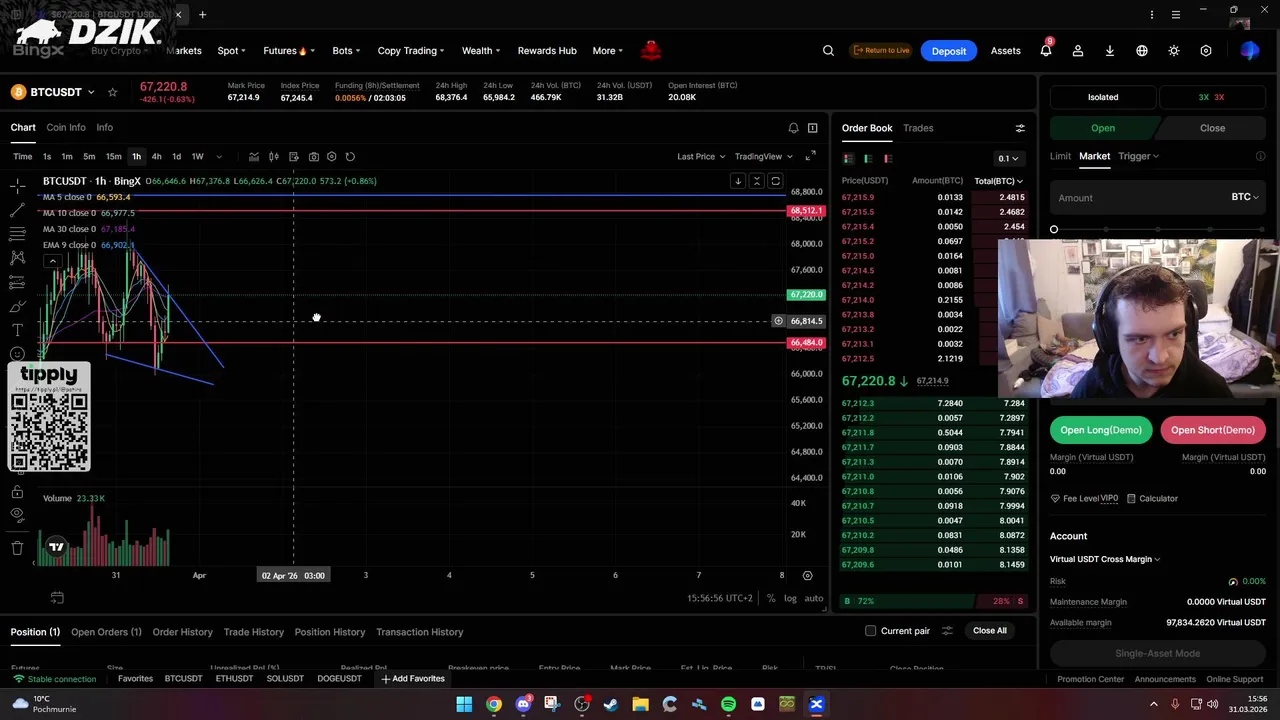Switch to Coin Info tab

click(66, 128)
